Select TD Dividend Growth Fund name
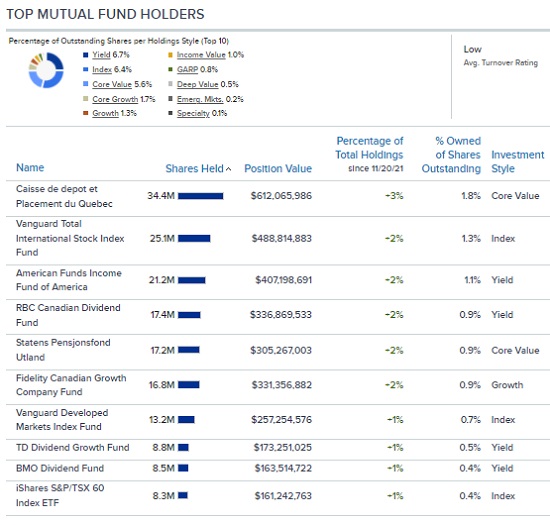This screenshot has height=525, width=550. pos(73,447)
